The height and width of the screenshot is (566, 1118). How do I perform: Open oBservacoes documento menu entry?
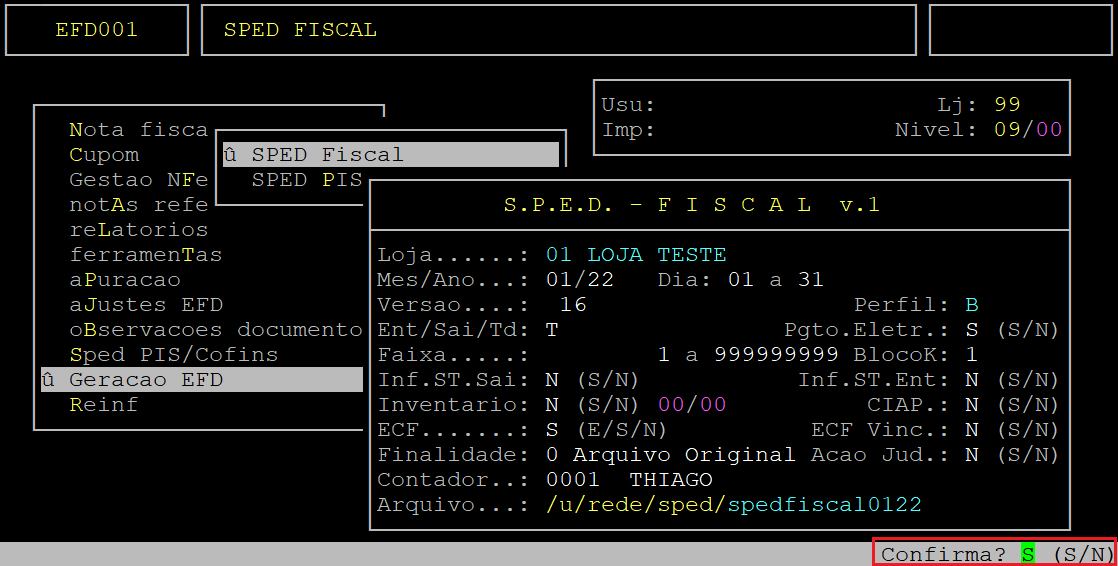(216, 329)
